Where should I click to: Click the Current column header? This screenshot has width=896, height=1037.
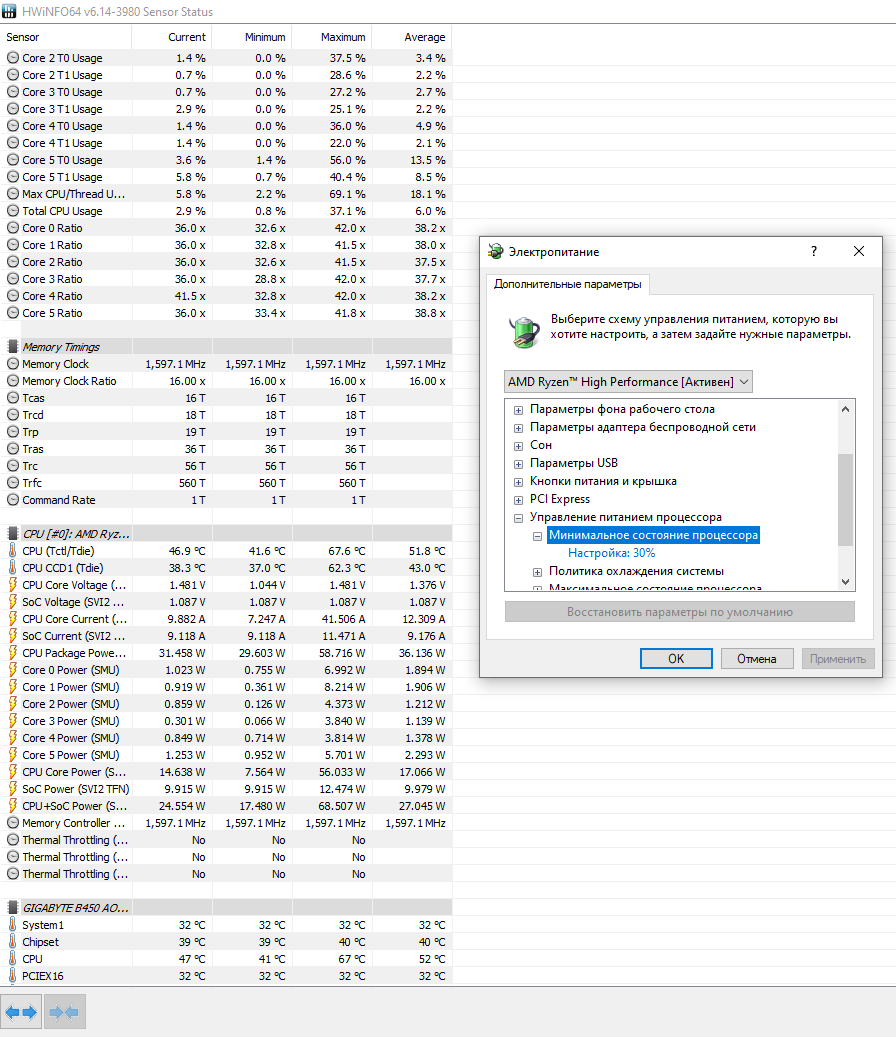172,37
